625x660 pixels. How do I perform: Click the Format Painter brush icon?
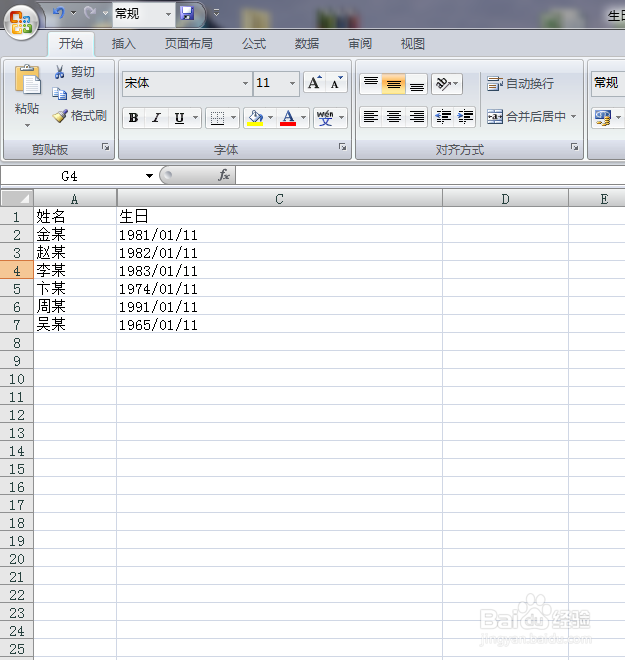point(60,116)
